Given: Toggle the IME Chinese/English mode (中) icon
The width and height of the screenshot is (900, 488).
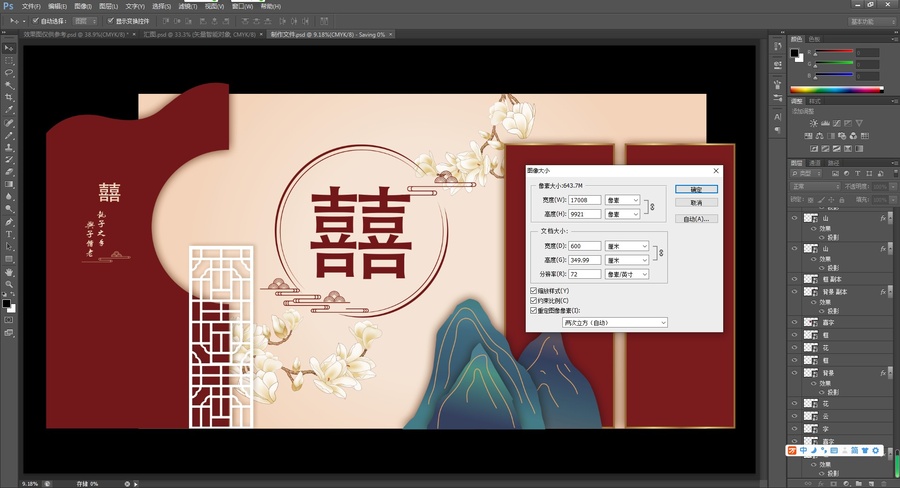Looking at the screenshot, I should [x=803, y=450].
